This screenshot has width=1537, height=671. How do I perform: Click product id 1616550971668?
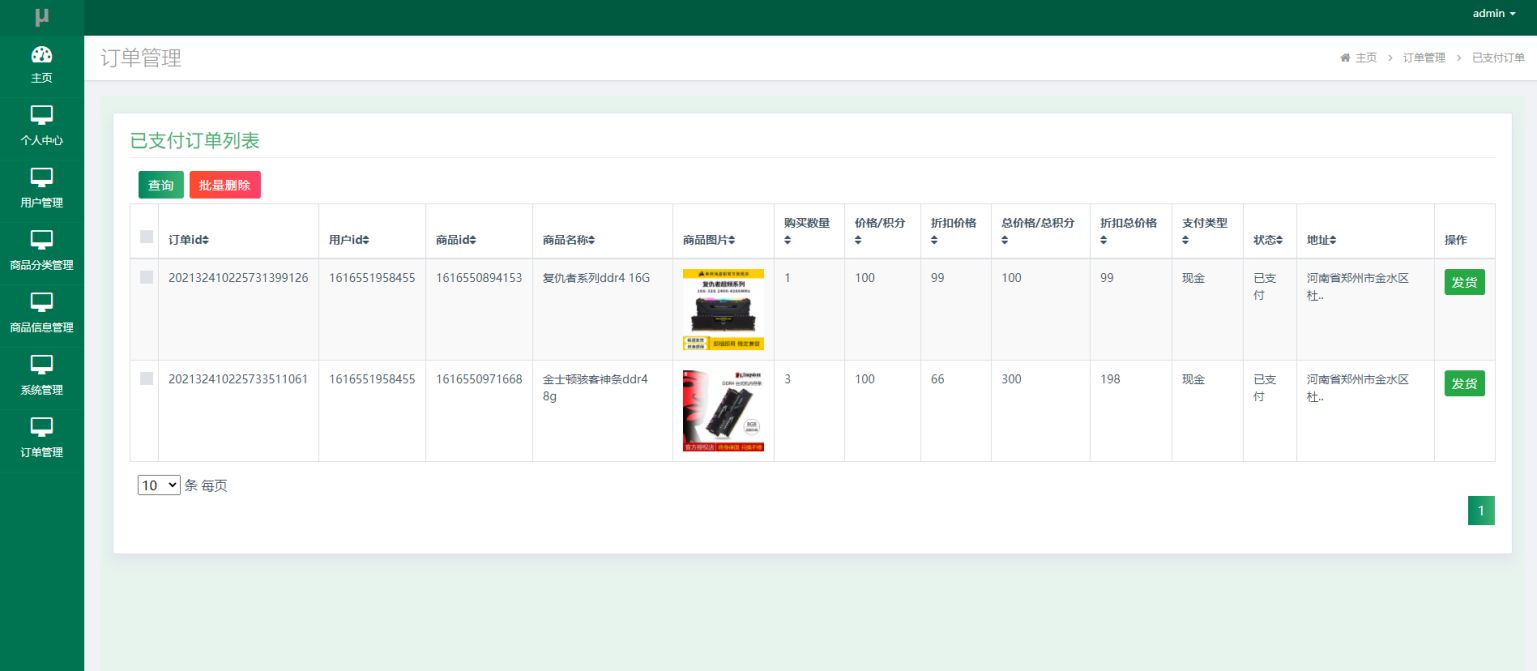[x=479, y=379]
